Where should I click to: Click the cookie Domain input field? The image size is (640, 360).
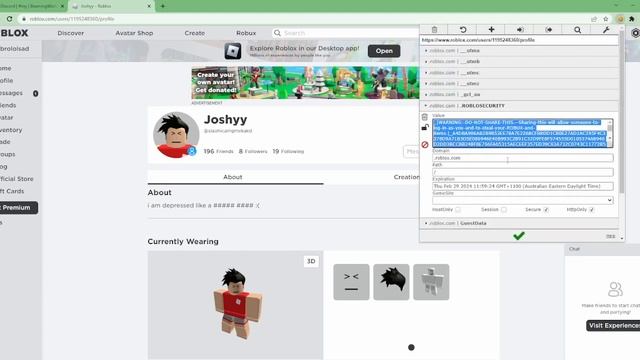tap(522, 158)
